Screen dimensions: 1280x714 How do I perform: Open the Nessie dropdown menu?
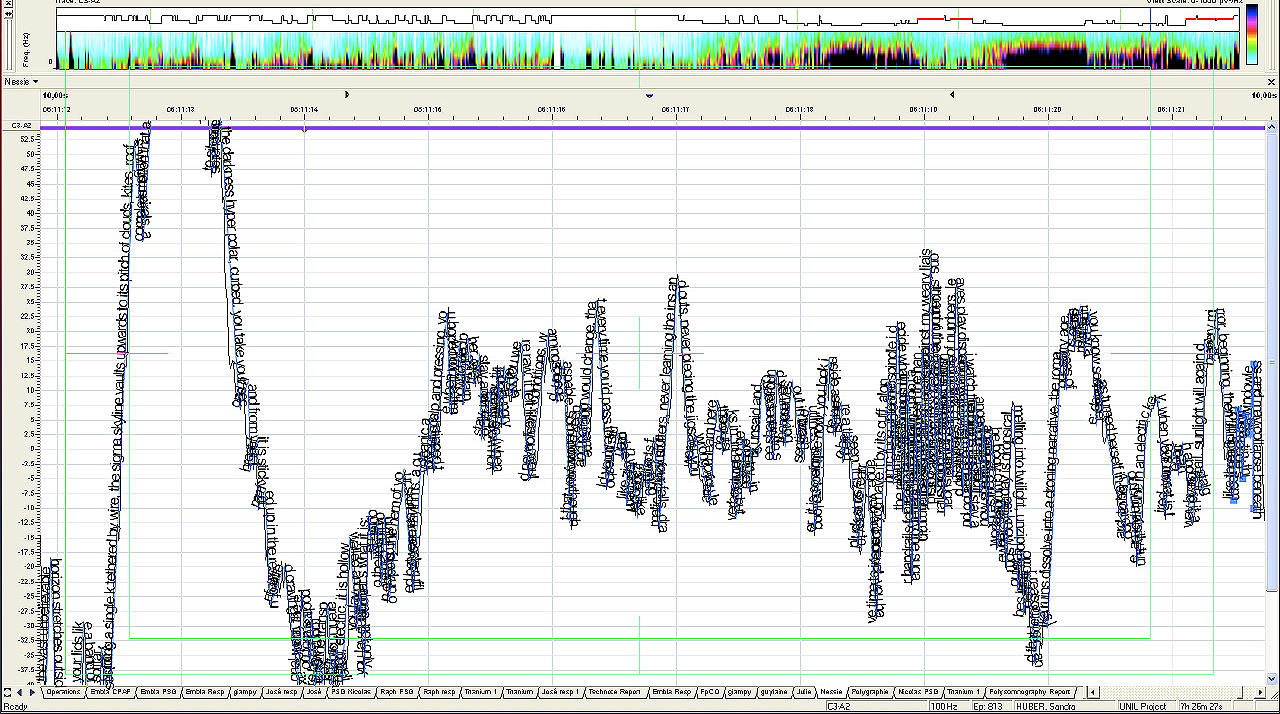click(21, 81)
